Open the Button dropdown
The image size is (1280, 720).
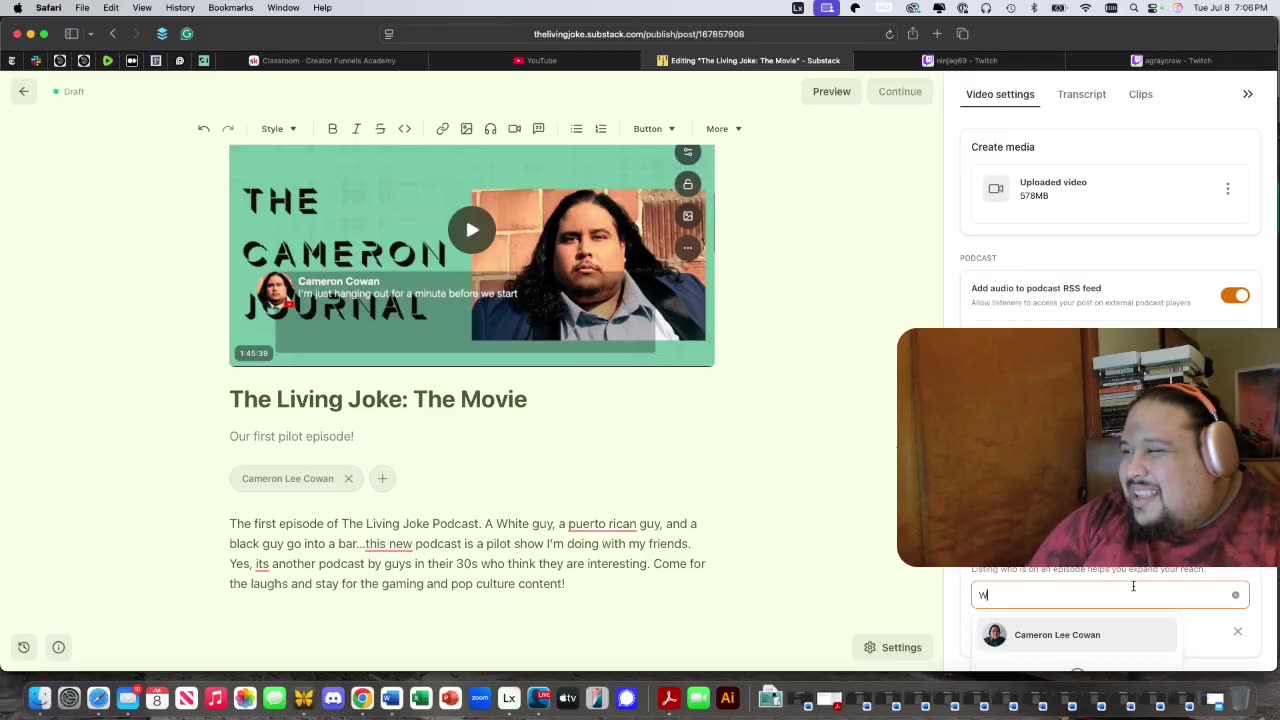pos(654,129)
